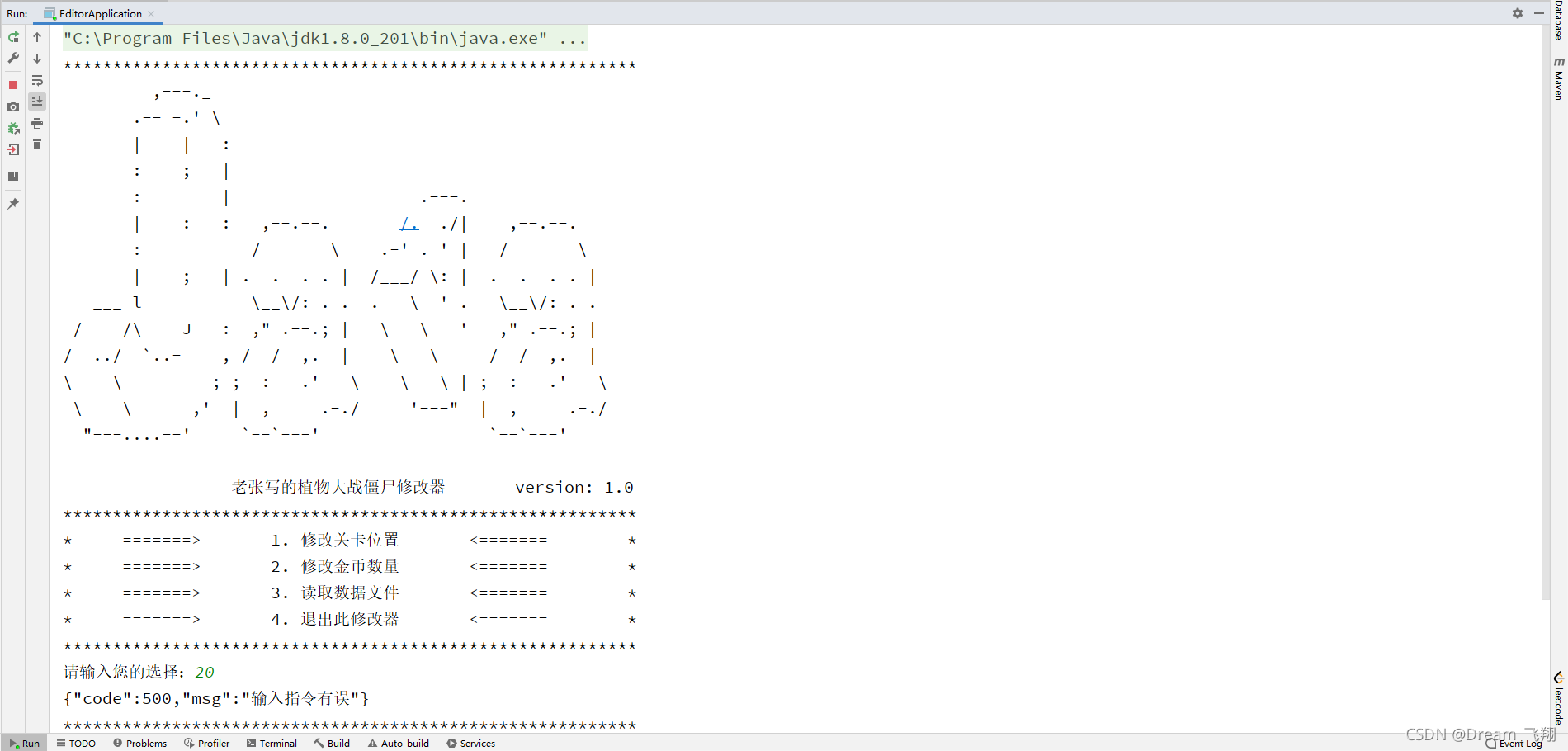Image resolution: width=1568 pixels, height=751 pixels.
Task: Open the Problems tool window
Action: pyautogui.click(x=139, y=744)
